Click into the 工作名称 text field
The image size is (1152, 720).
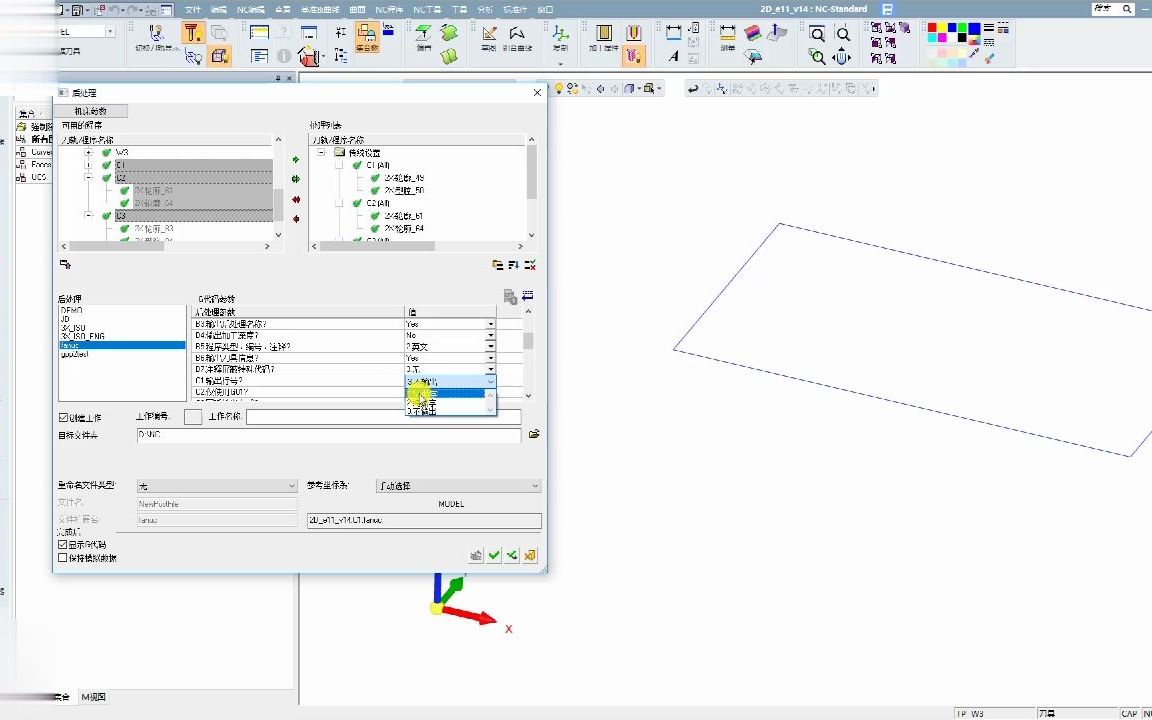(383, 417)
